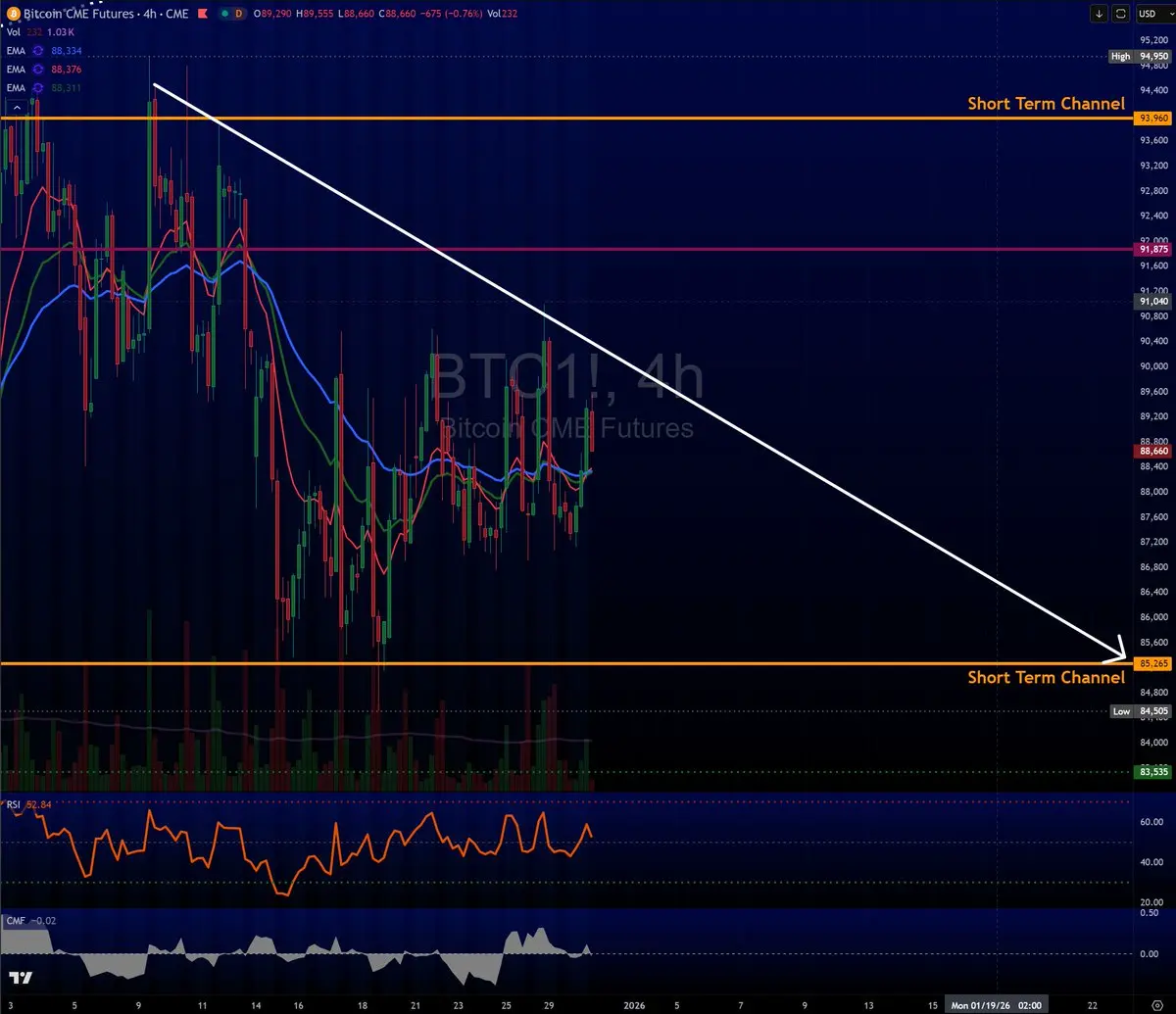Click the square bracket frame icon left of USD
This screenshot has width=1176, height=1014.
tap(1119, 14)
